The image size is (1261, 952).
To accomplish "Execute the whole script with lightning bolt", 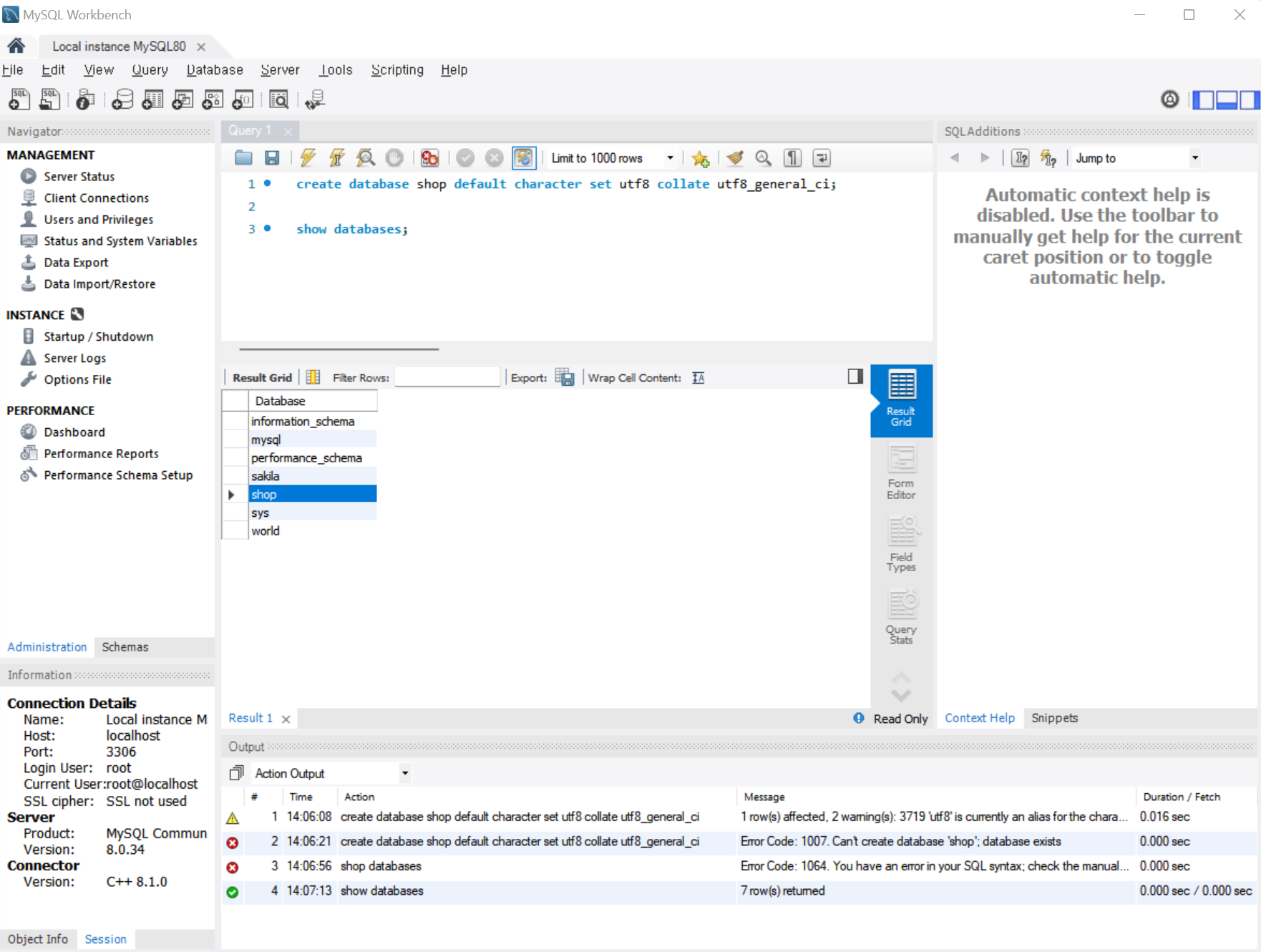I will coord(308,158).
